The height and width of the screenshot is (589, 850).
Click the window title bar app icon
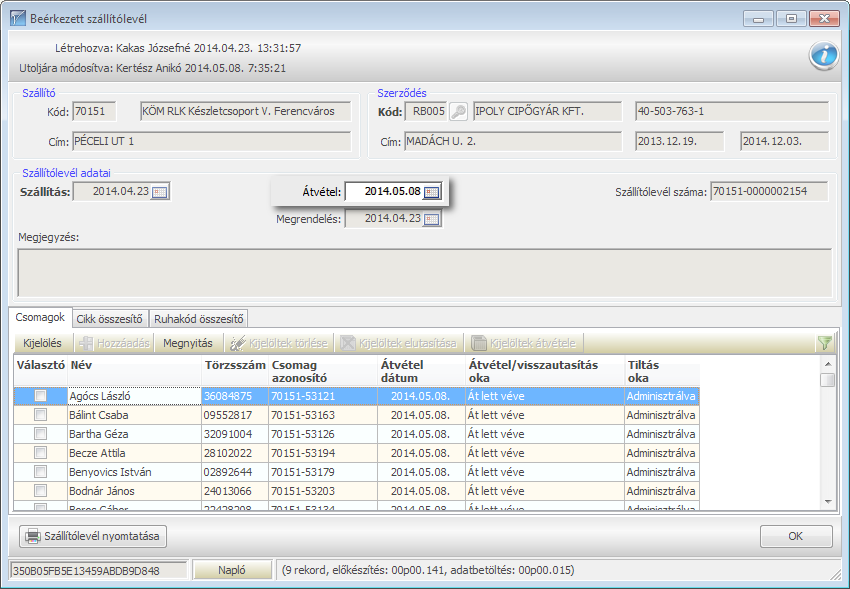[18, 18]
